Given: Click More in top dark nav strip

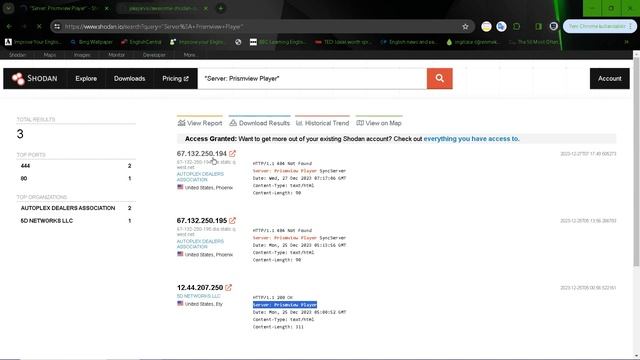Looking at the screenshot, I should coord(189,55).
